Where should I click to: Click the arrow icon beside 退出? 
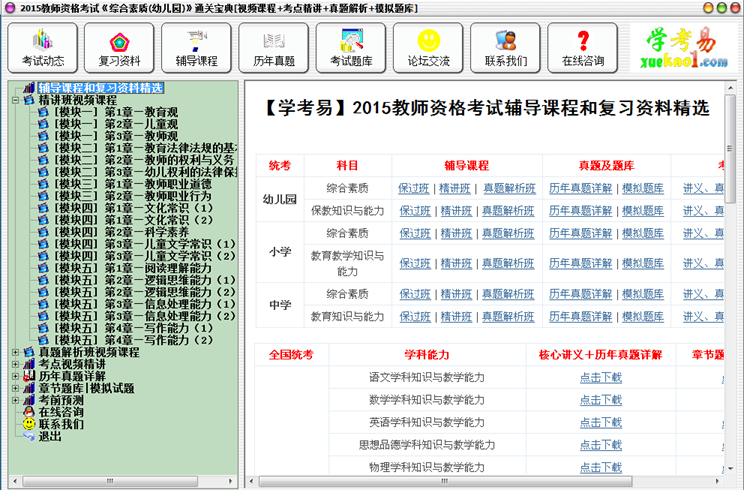[29, 436]
